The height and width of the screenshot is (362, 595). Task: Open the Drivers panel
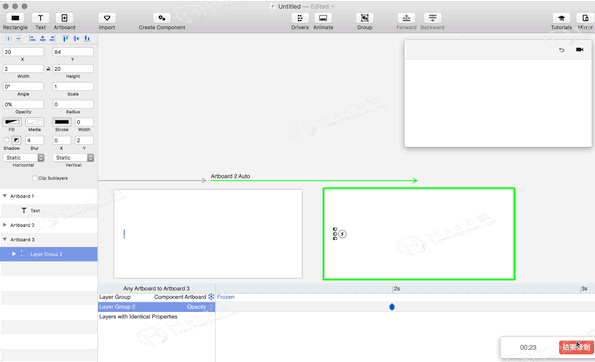coord(300,18)
